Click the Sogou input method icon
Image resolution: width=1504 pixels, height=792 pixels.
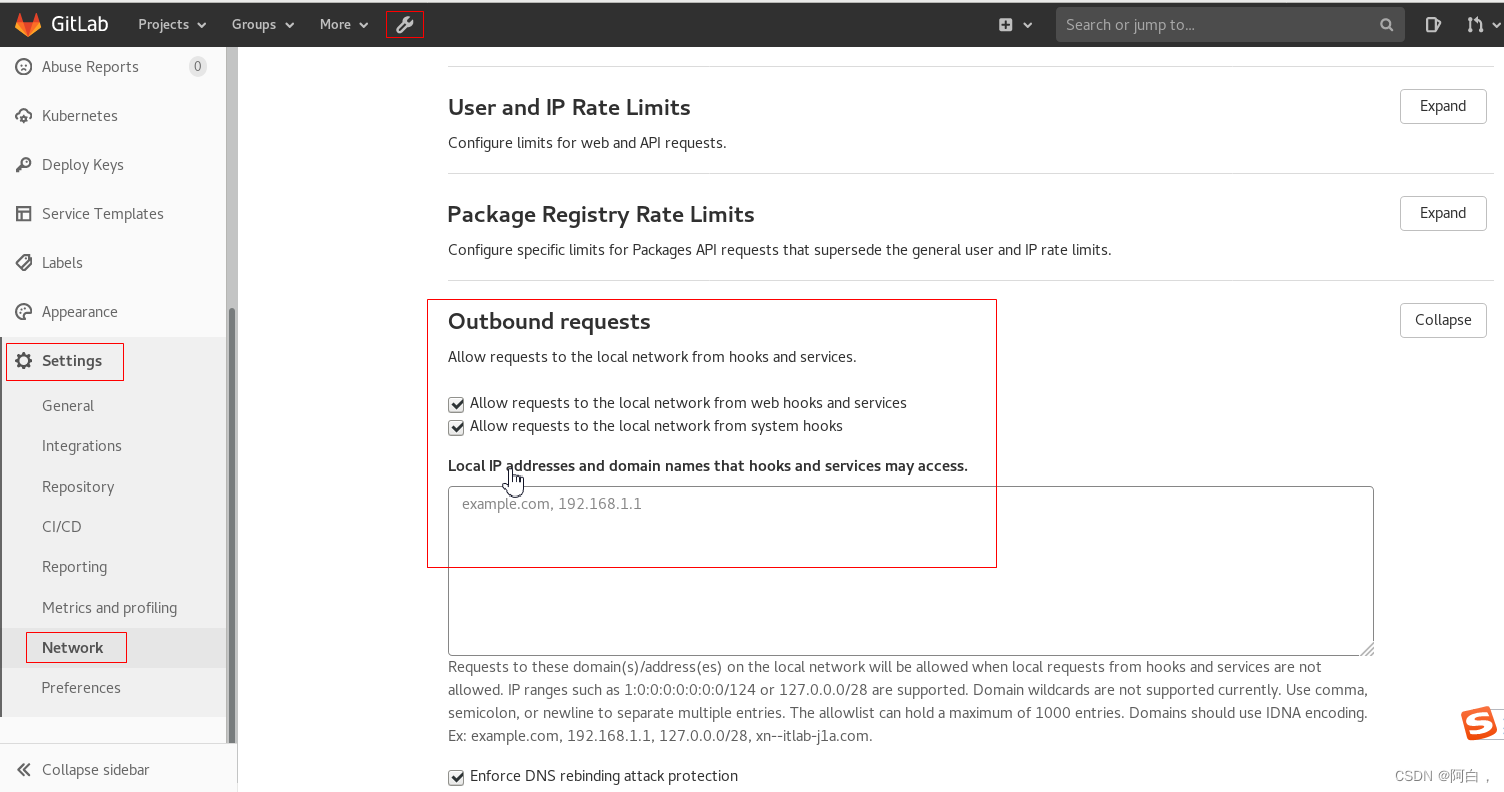[1479, 724]
